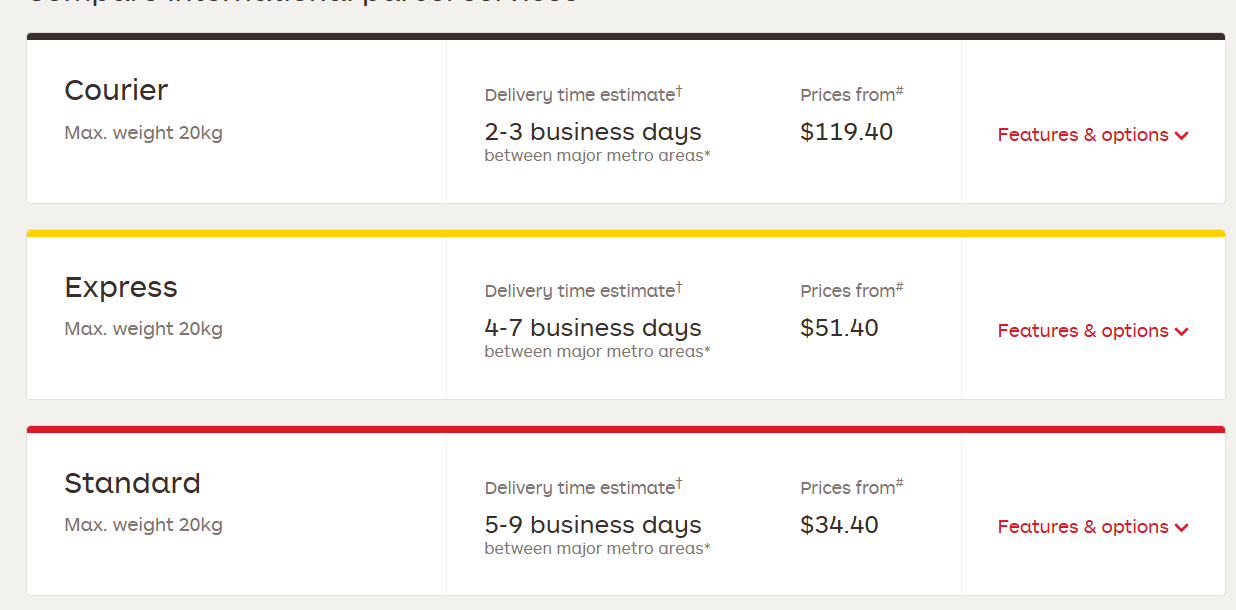Click the 5-9 business days estimate

[x=593, y=525]
